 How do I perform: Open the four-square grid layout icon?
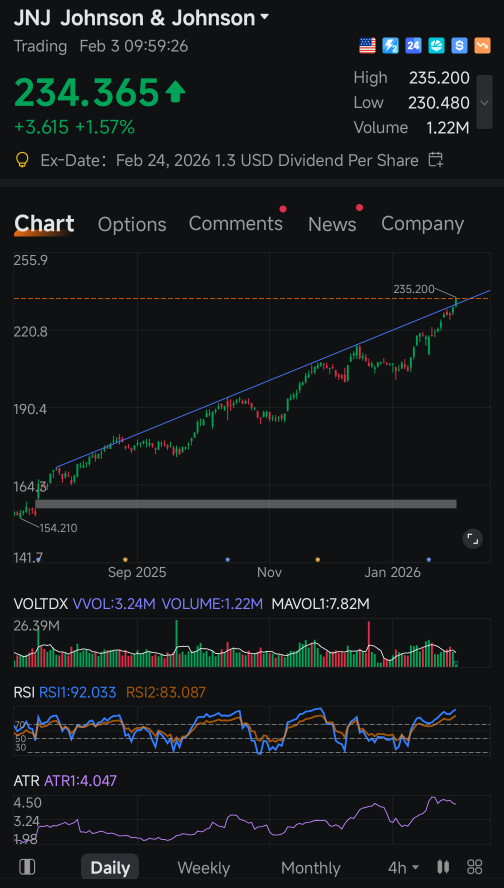[x=474, y=866]
